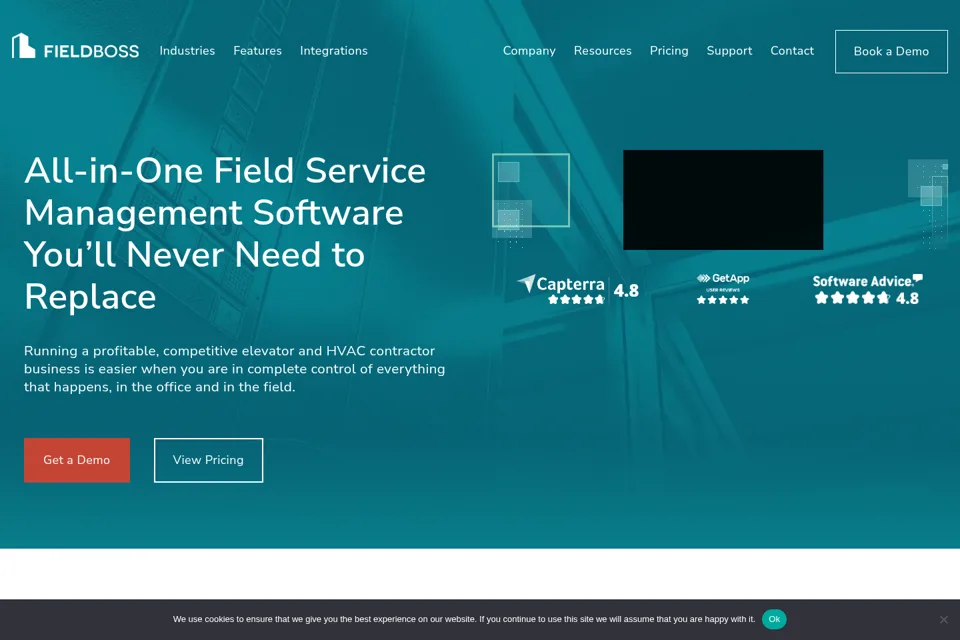Screen dimensions: 960x640
Task: Open the Support menu item
Action: click(x=729, y=51)
